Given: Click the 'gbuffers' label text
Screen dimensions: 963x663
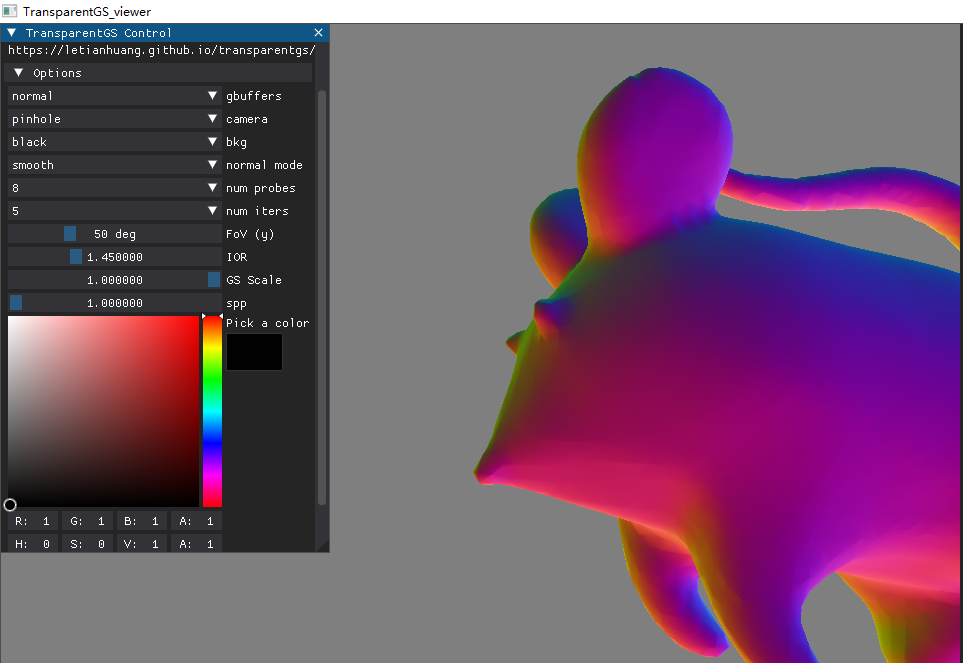Looking at the screenshot, I should [254, 96].
